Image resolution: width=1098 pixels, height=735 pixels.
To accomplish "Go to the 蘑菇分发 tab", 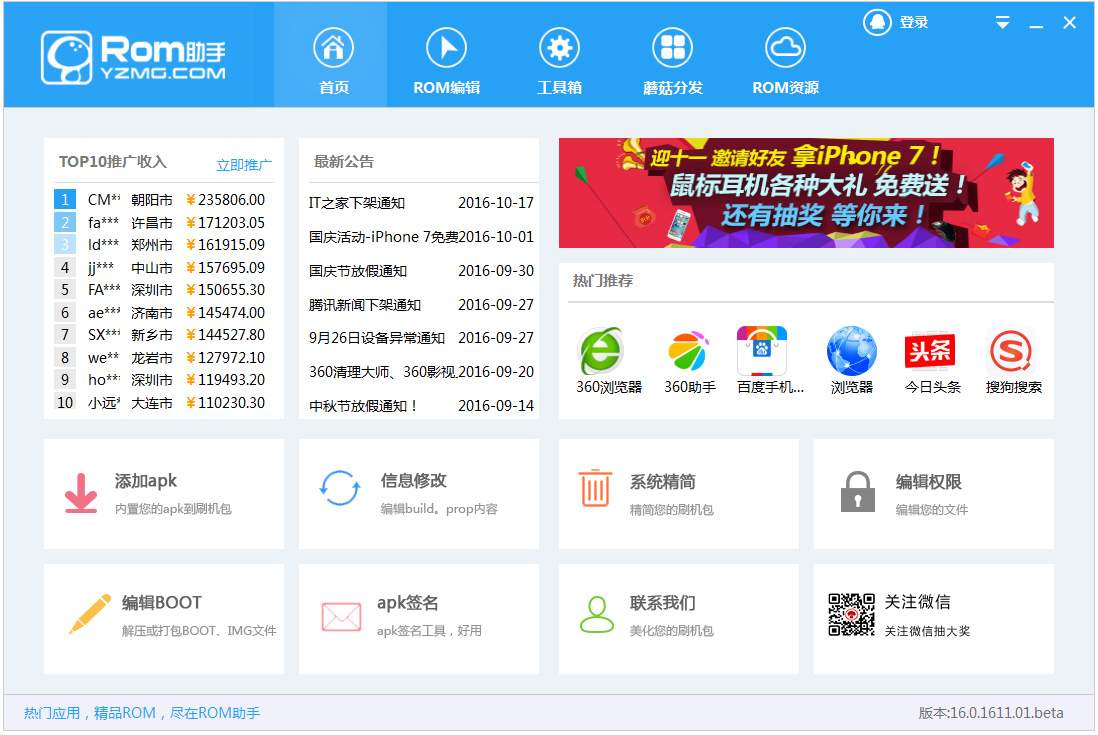I will tap(672, 62).
